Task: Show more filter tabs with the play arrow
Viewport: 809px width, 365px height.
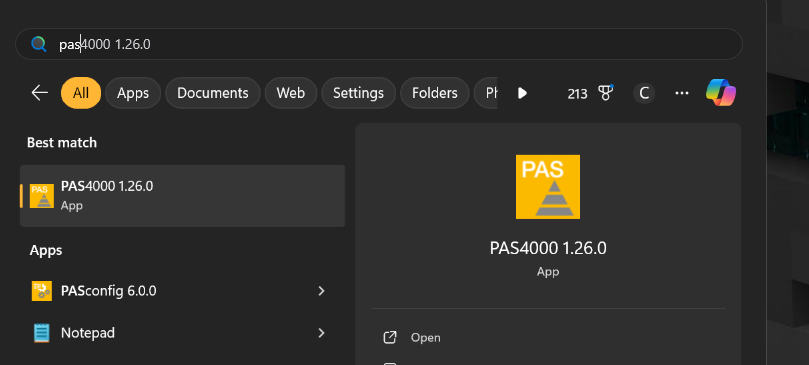Action: (522, 93)
